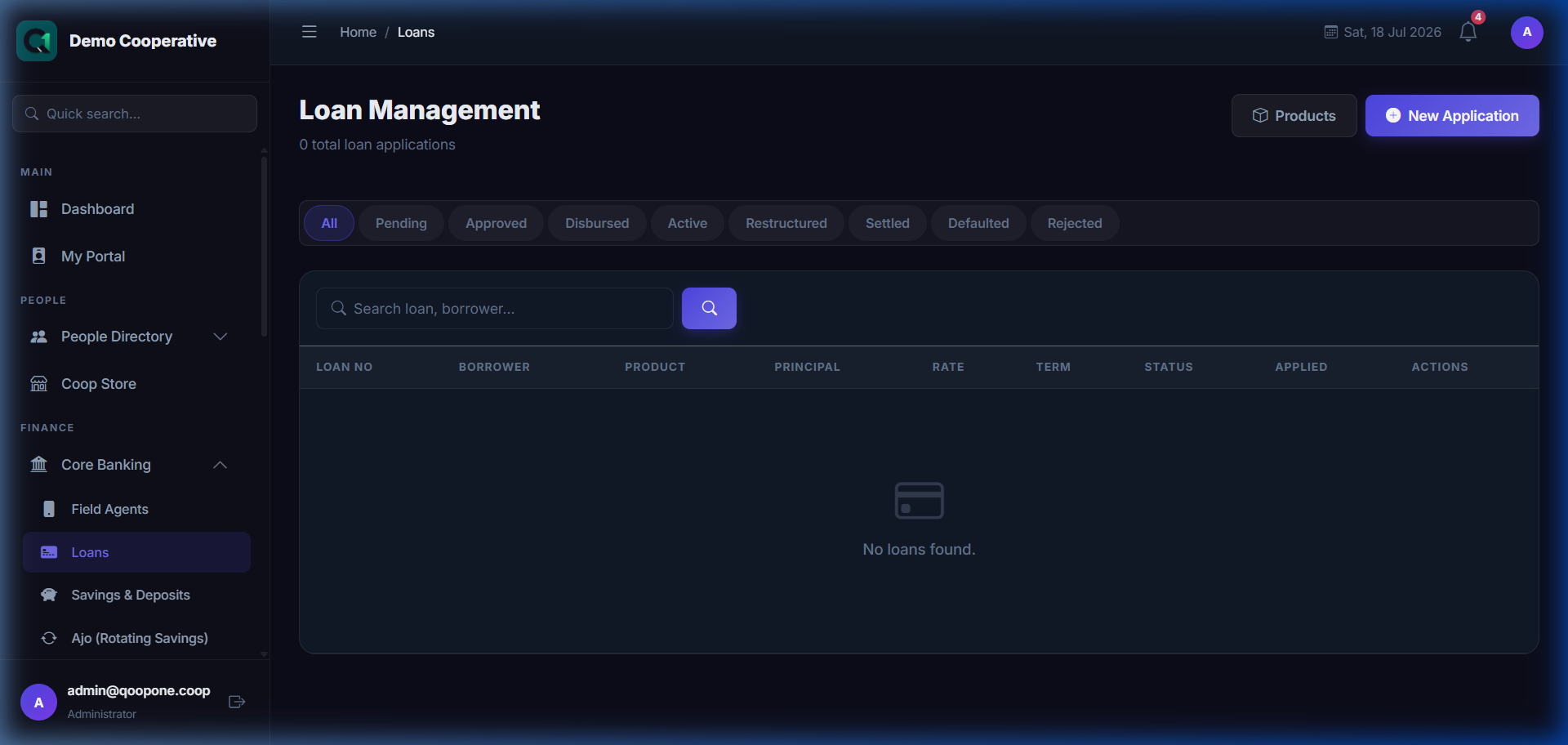Toggle the hamburger sidebar menu icon
Screen dimensions: 1568x745
pos(309,32)
